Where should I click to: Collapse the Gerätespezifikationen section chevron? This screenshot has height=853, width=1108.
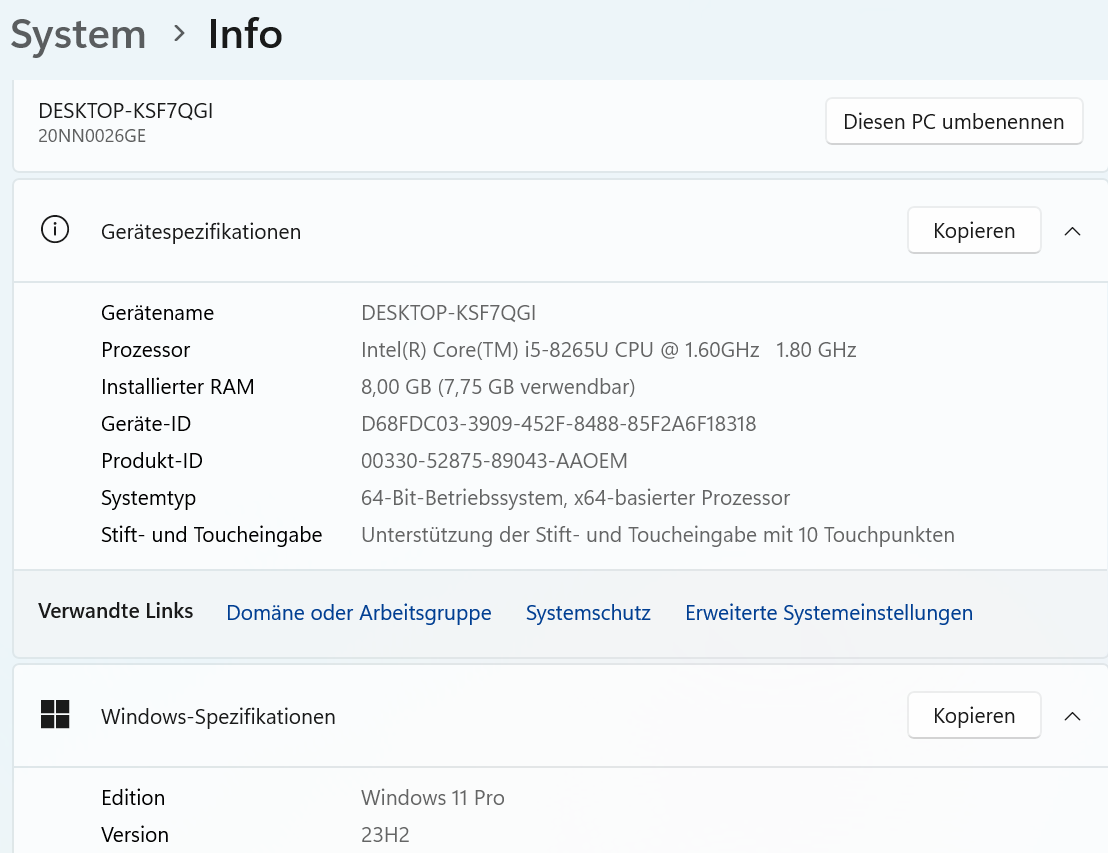click(1072, 231)
